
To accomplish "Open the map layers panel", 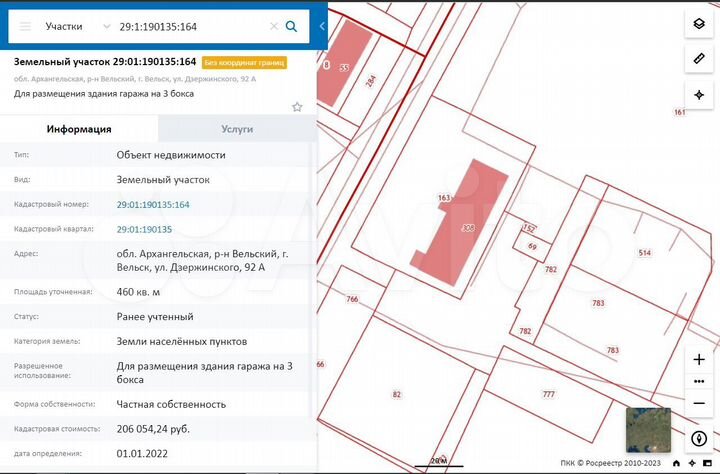I will [699, 24].
